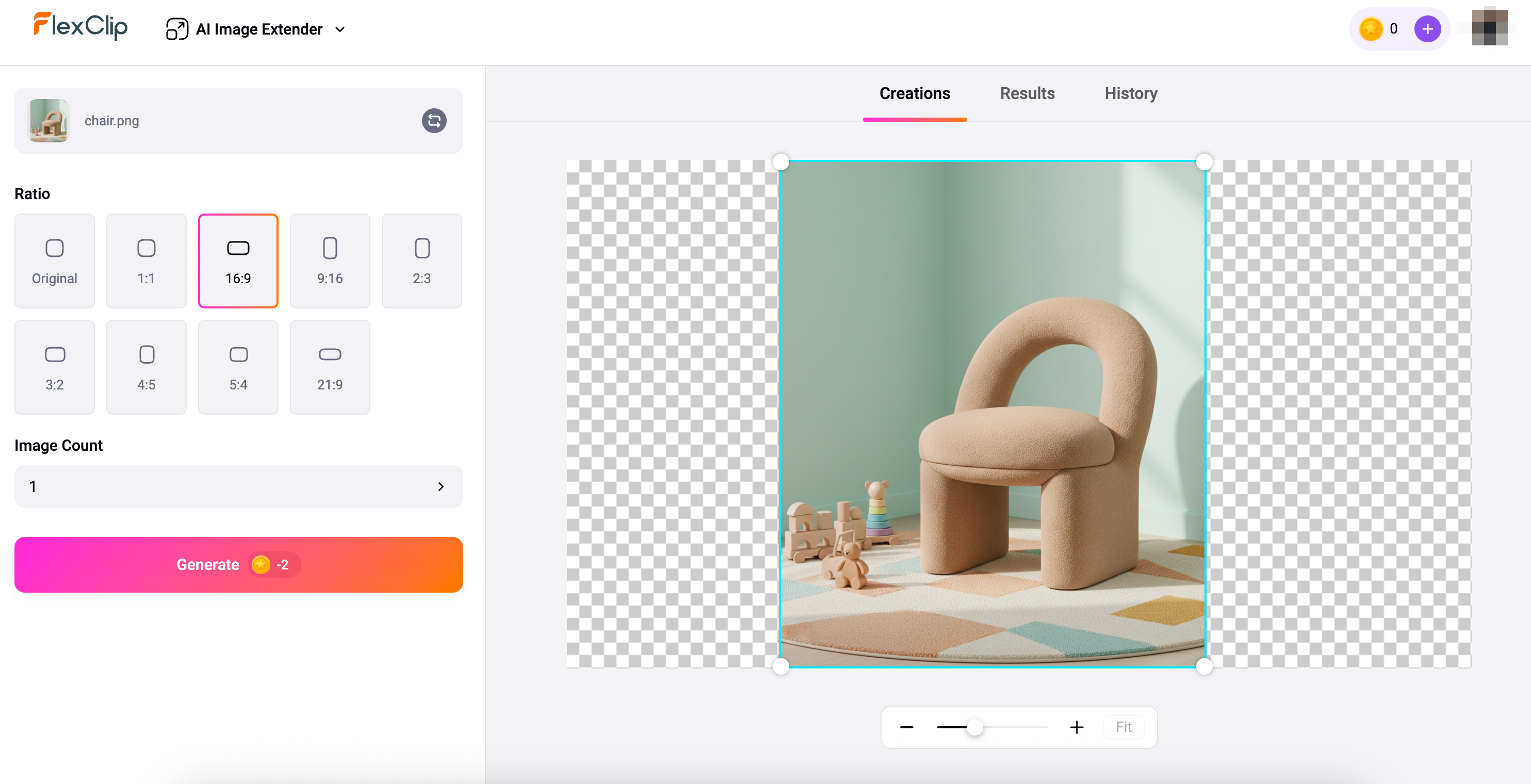Click the user profile avatar

coord(1489,28)
